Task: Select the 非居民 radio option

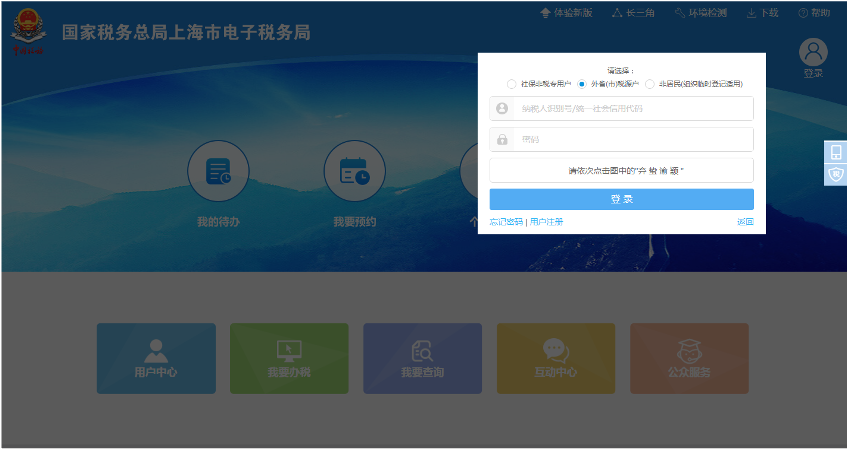Action: click(650, 84)
